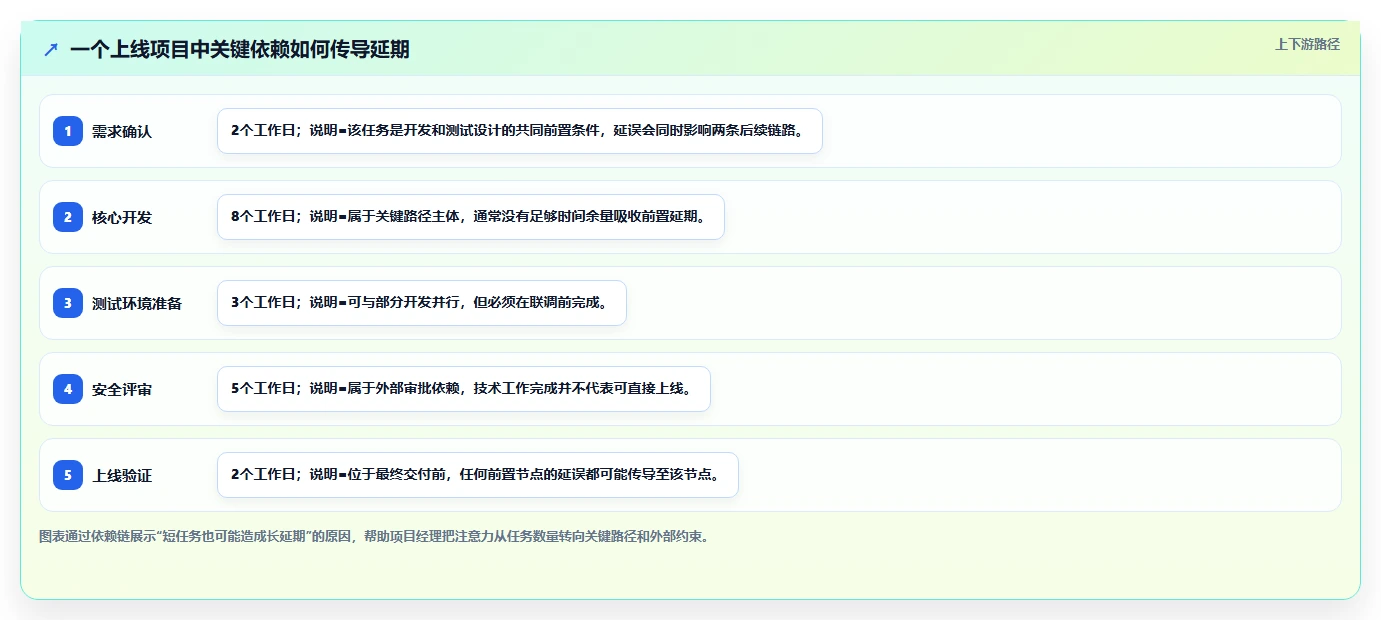
Task: Click the step 5 number badge
Action: [68, 475]
